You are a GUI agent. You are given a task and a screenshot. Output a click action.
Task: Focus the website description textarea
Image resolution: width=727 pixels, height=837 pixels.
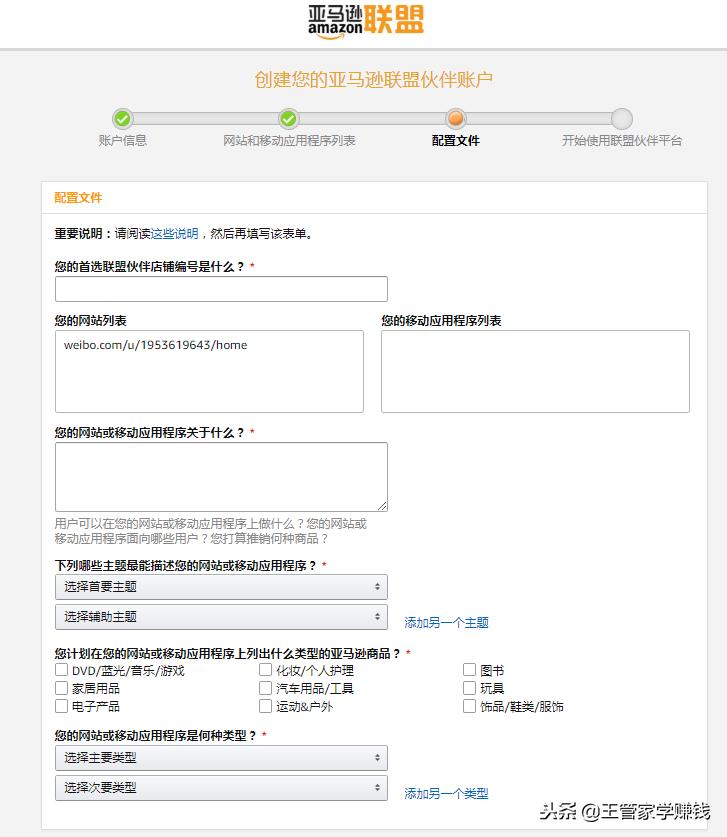(x=221, y=477)
